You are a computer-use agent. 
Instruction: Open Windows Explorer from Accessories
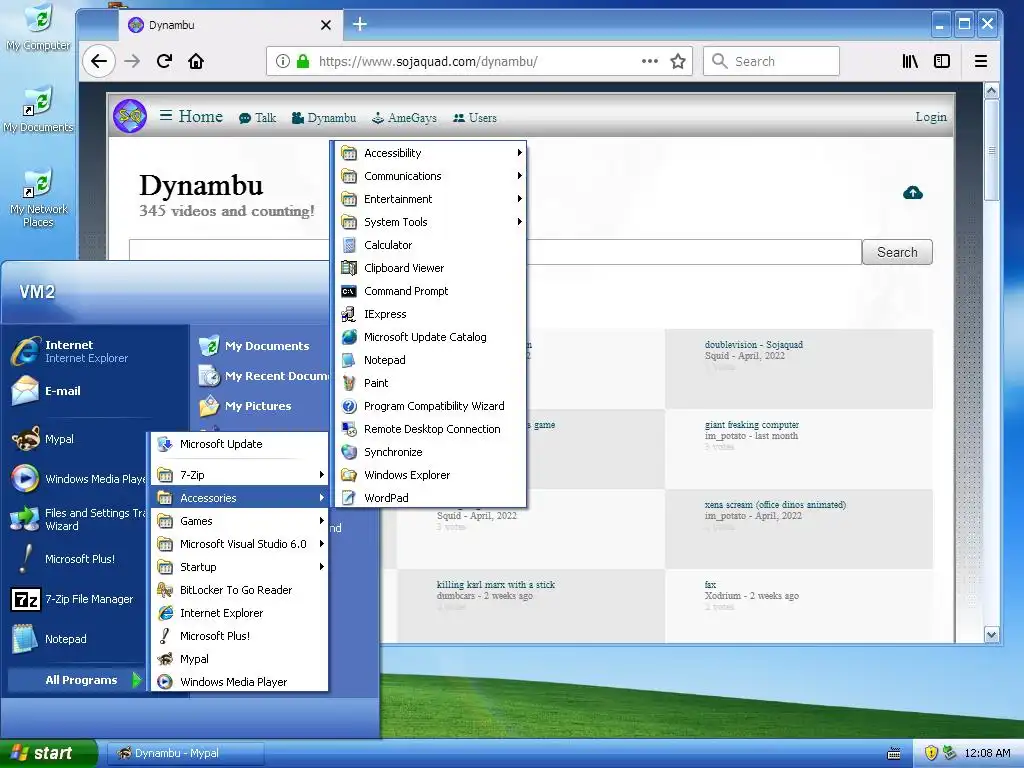coord(430,475)
